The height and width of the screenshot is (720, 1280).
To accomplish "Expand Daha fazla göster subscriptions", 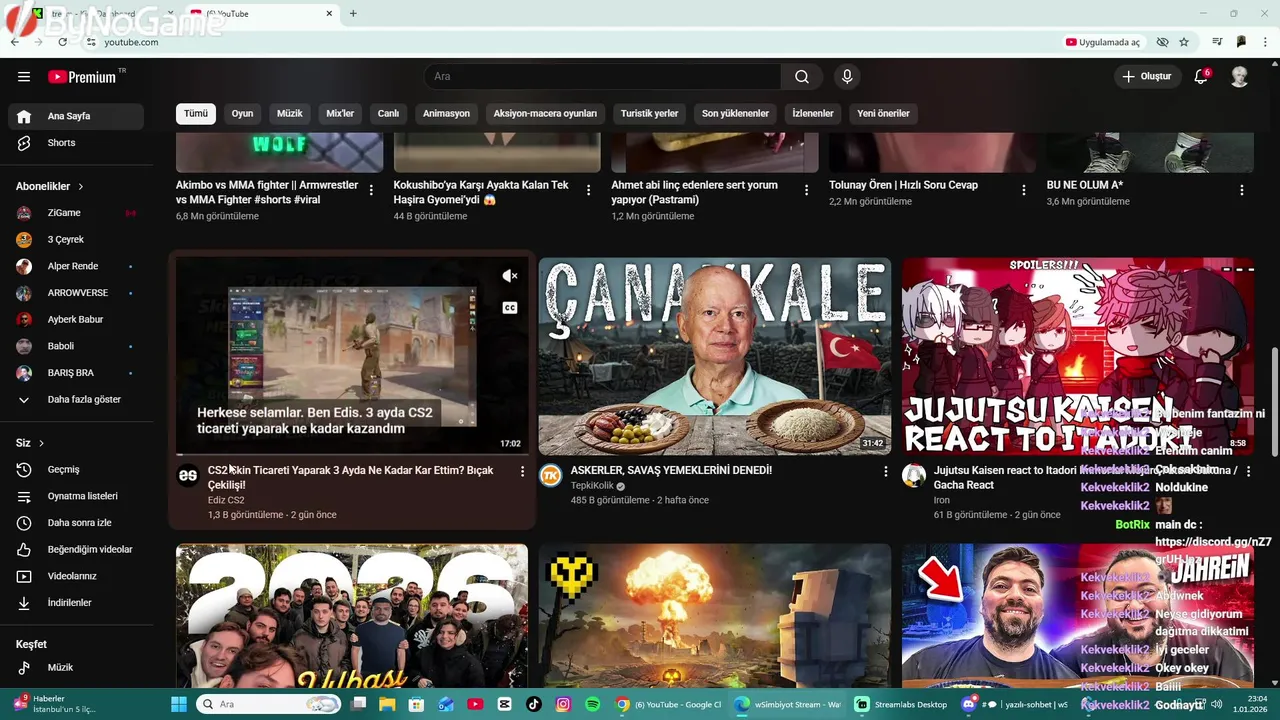I will point(76,400).
